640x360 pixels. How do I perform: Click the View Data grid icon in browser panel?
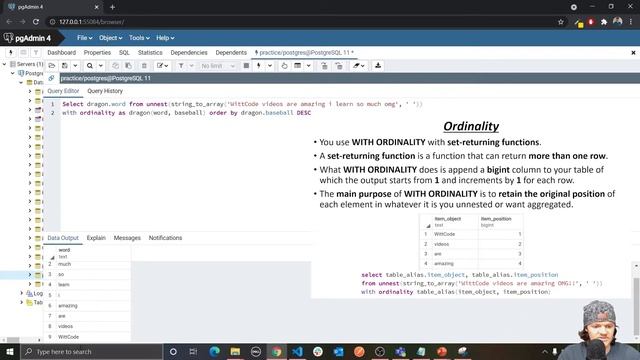tap(23, 52)
